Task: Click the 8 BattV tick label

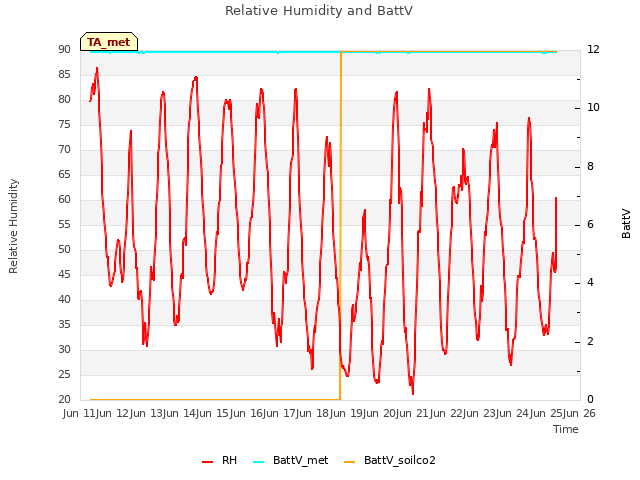Action: click(590, 167)
